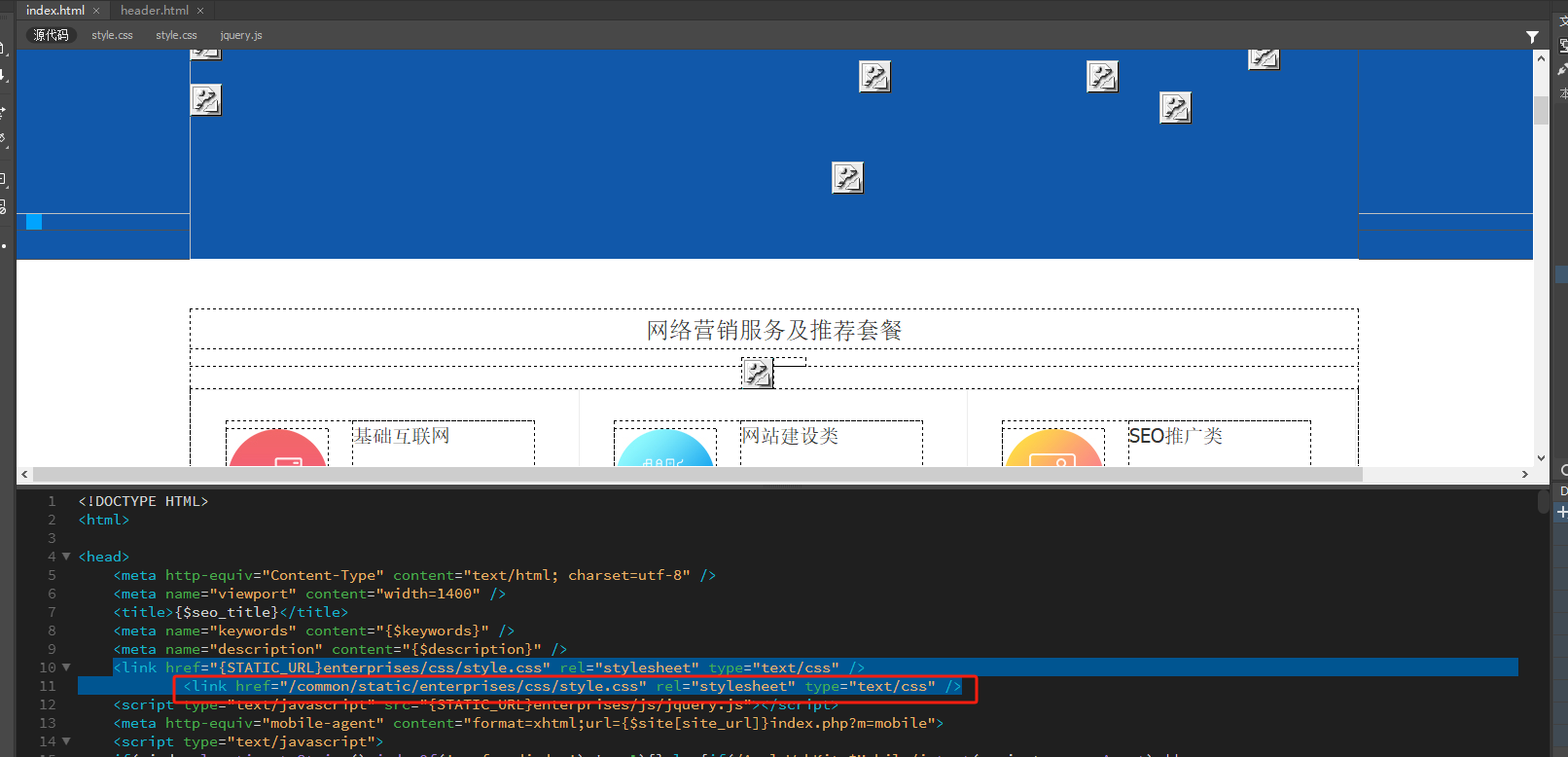This screenshot has width=1568, height=757.
Task: Click the {$seo_title} title line
Action: (x=231, y=612)
